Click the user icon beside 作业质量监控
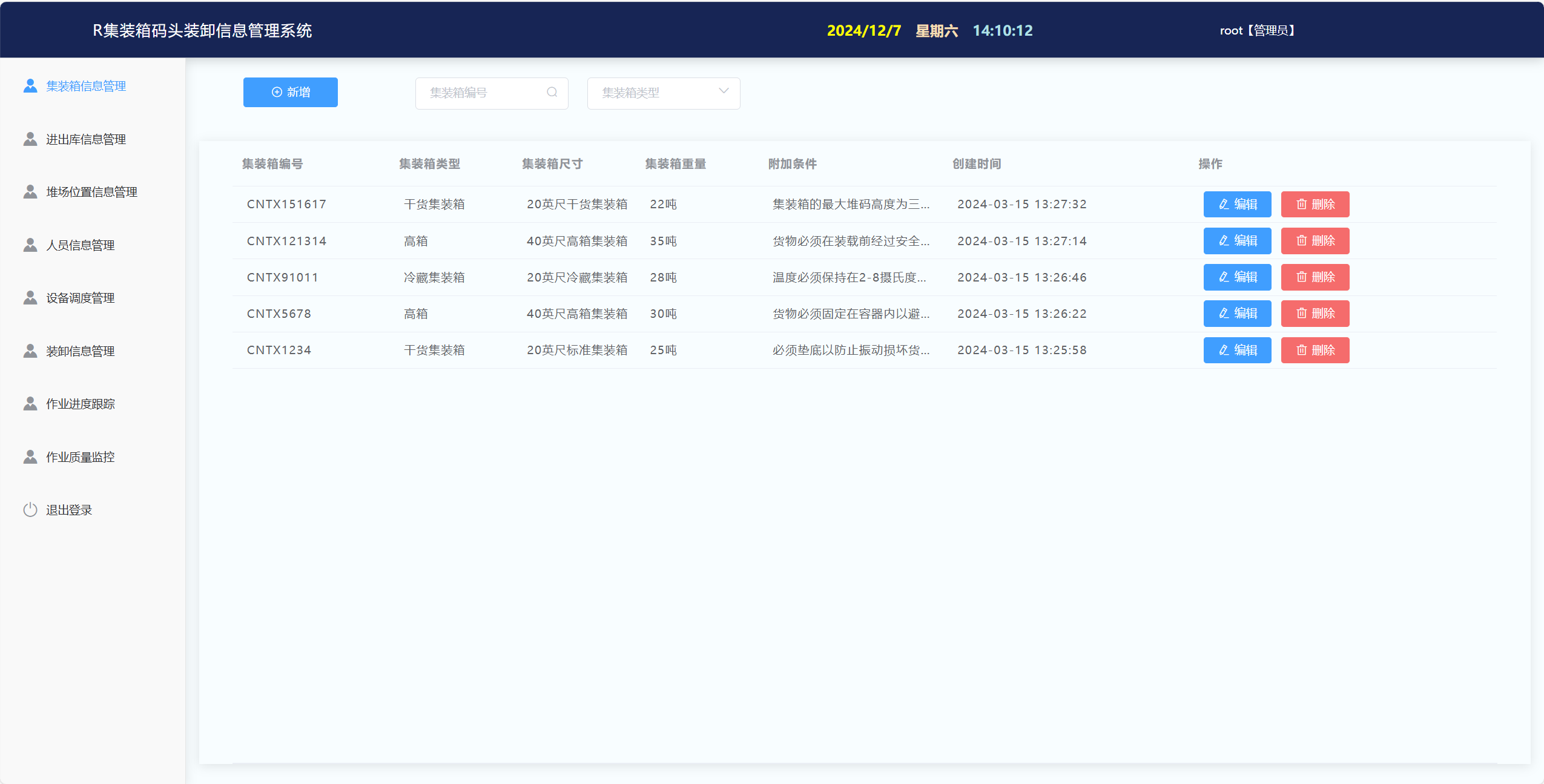1544x784 pixels. click(30, 457)
